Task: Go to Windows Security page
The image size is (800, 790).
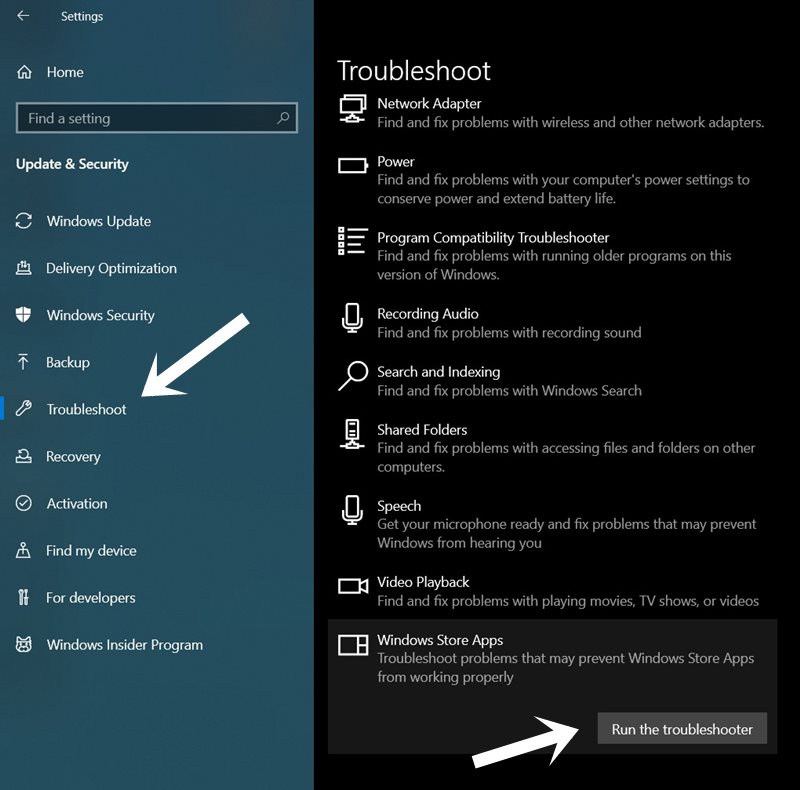Action: [101, 315]
